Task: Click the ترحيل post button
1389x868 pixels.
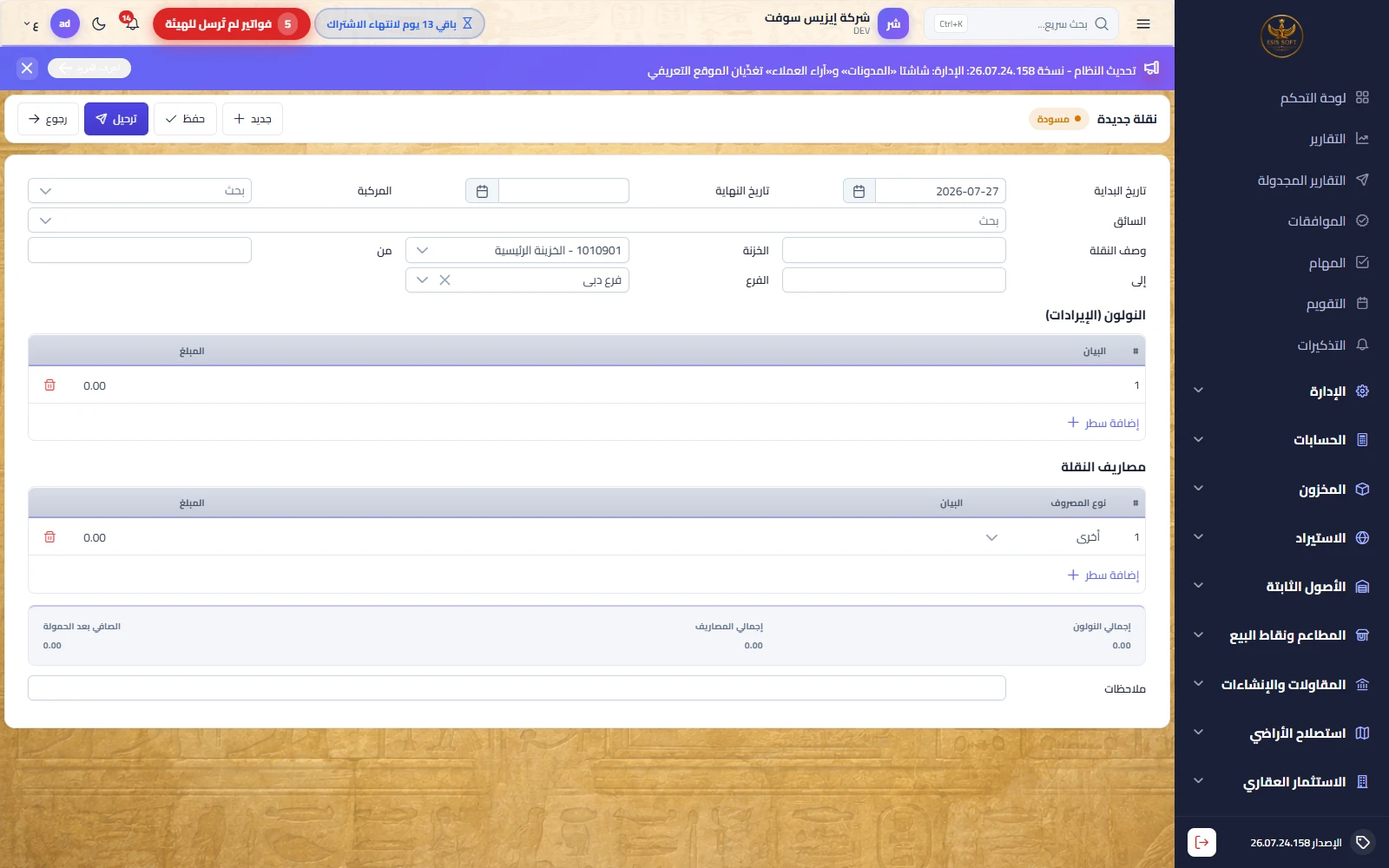Action: tap(116, 119)
